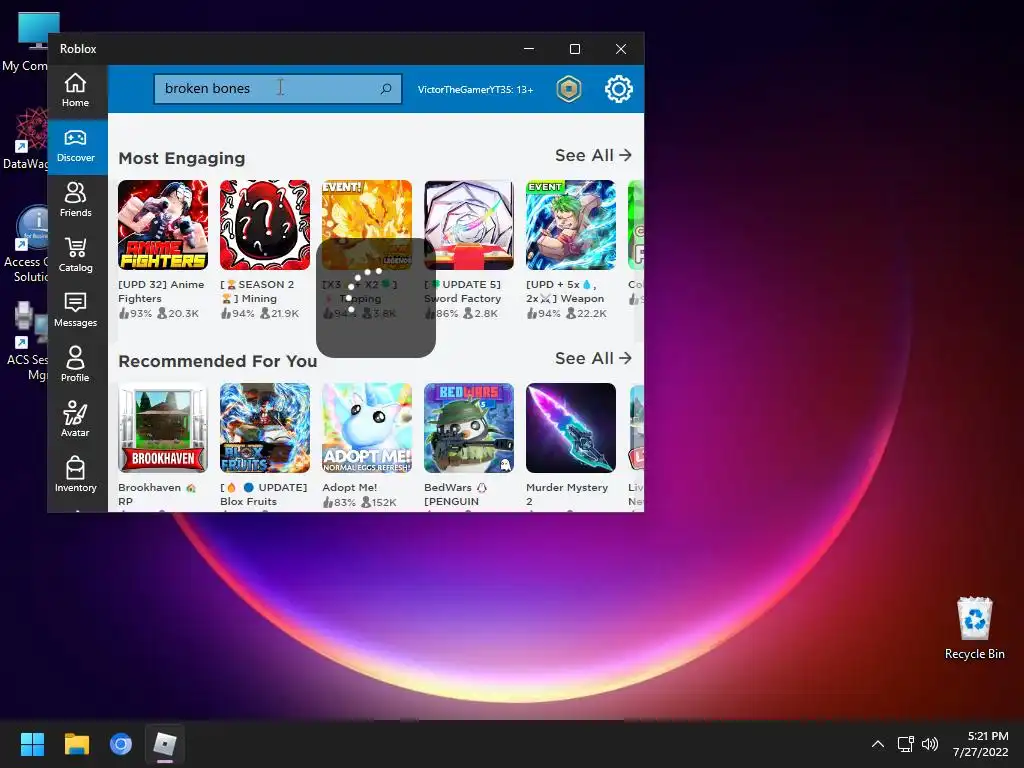Click the 'Sword Factory' title text

462,298
